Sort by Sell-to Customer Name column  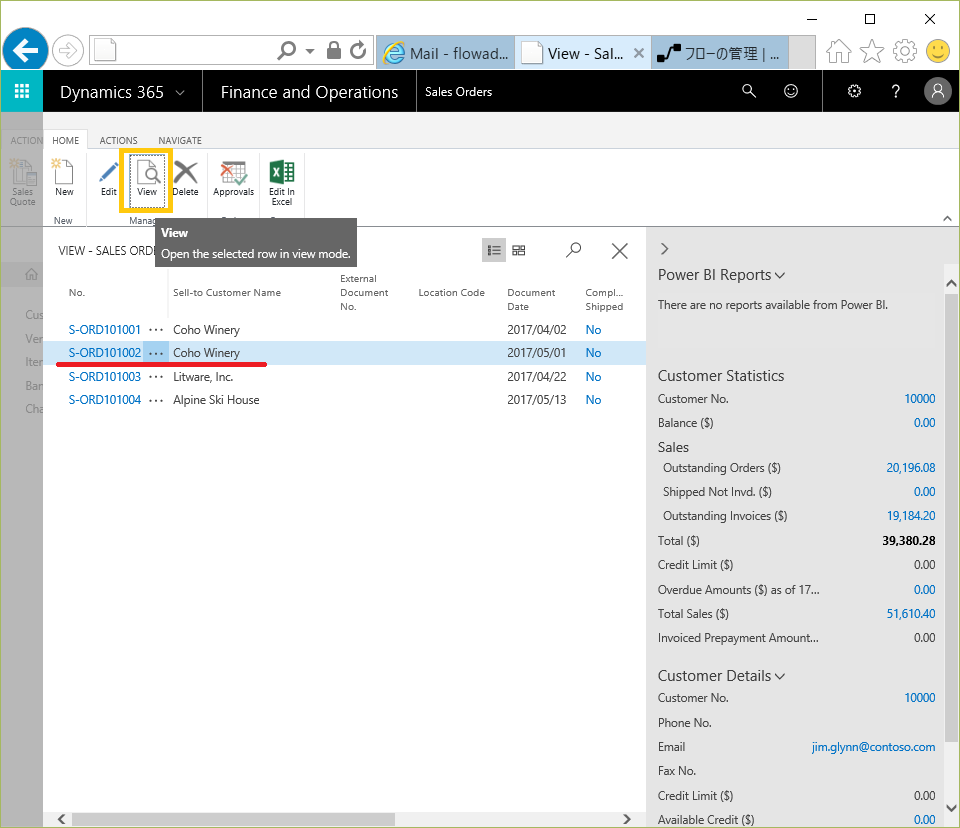tap(227, 293)
